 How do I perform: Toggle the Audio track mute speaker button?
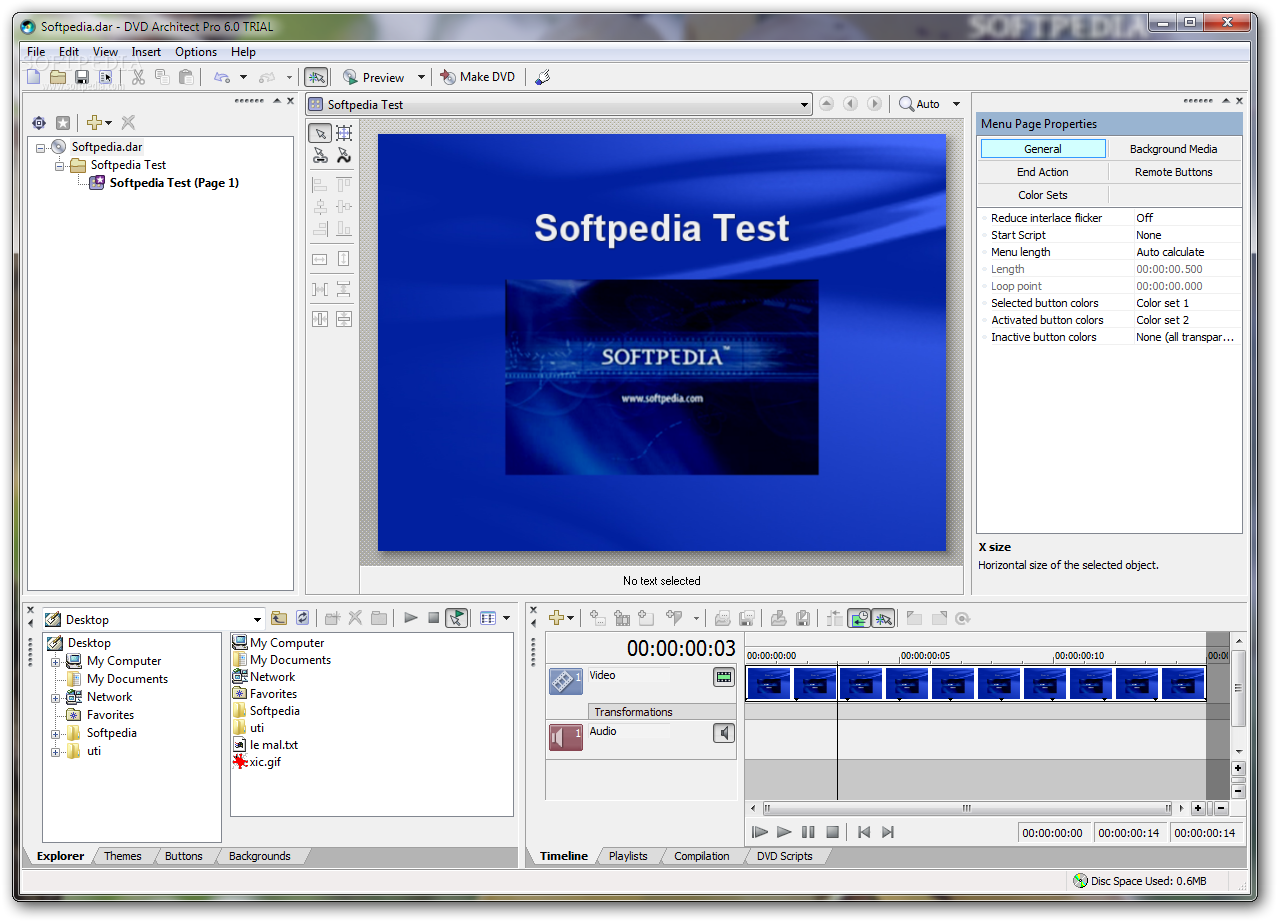[x=723, y=733]
